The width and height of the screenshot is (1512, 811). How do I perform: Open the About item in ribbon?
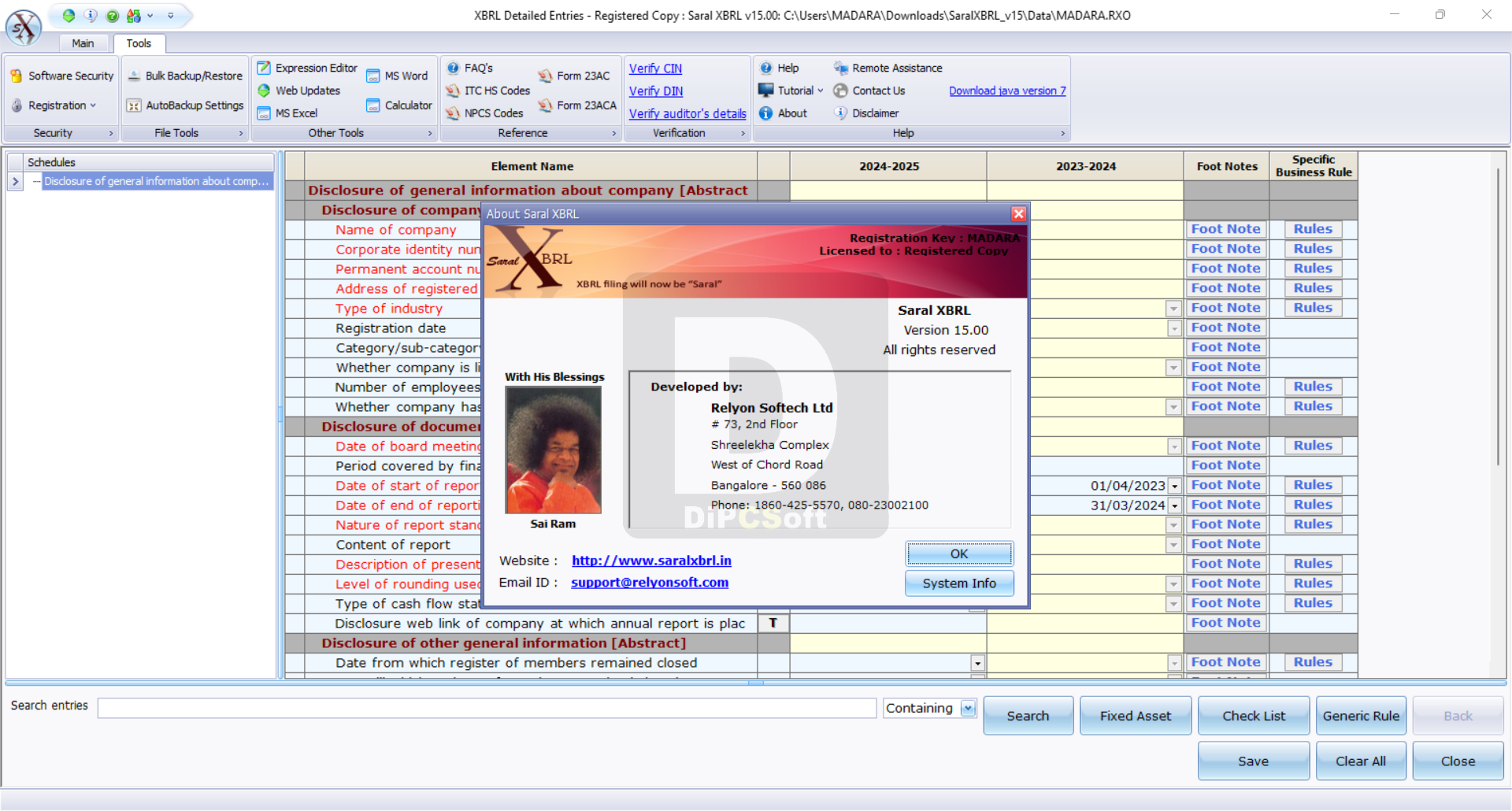click(x=783, y=113)
